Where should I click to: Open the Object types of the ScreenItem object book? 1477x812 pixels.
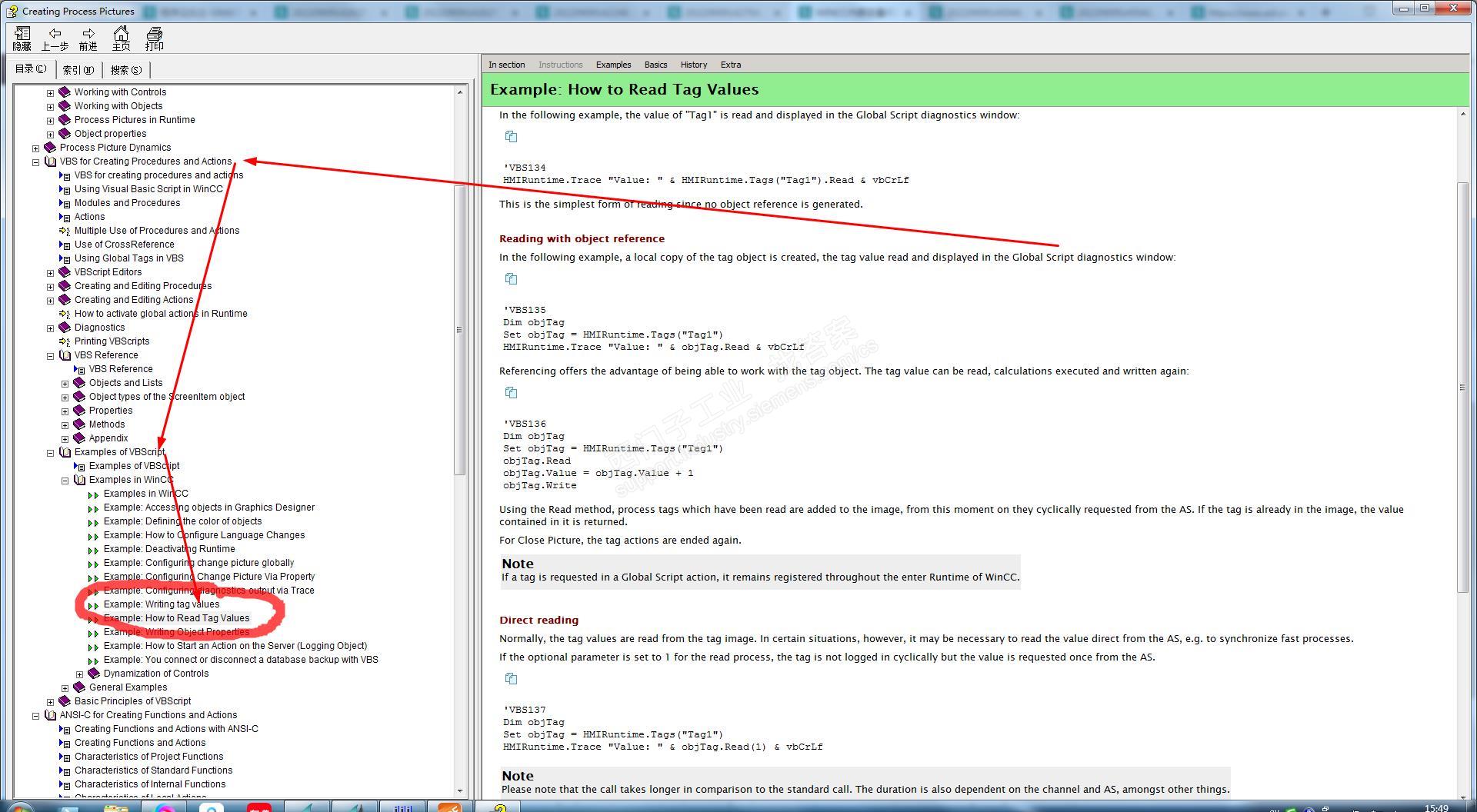tap(166, 397)
